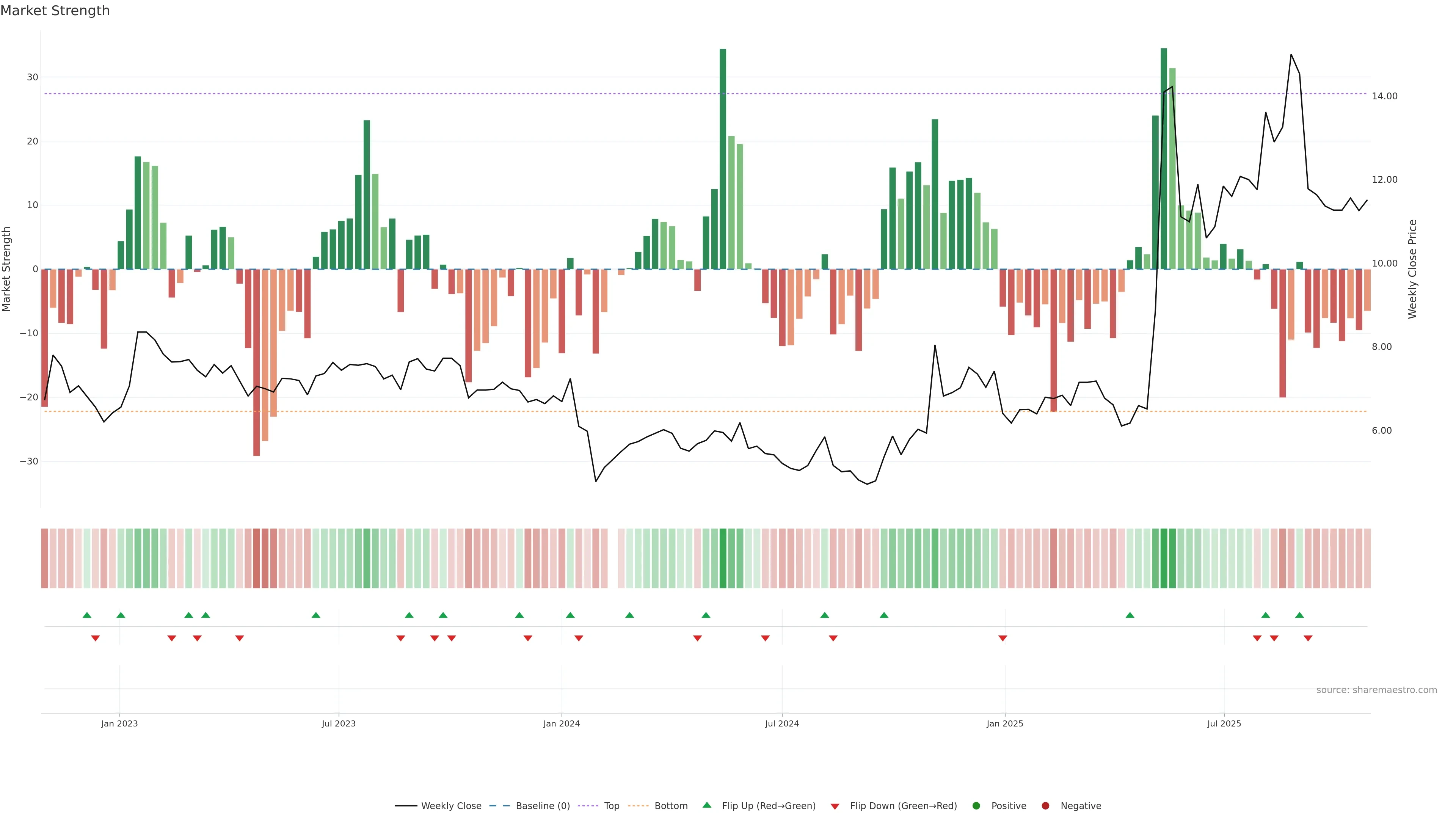Click the flip-down marker at Jan 2025
This screenshot has height=819, width=1456.
[x=1003, y=638]
